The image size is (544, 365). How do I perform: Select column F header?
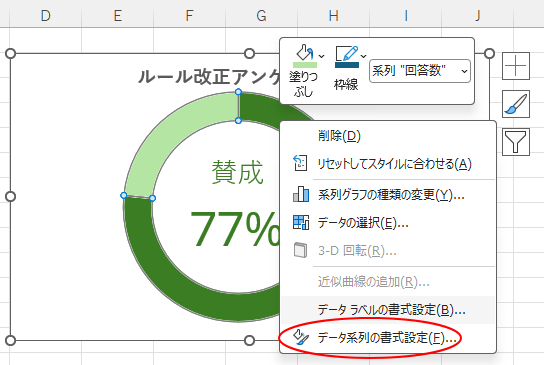point(189,16)
